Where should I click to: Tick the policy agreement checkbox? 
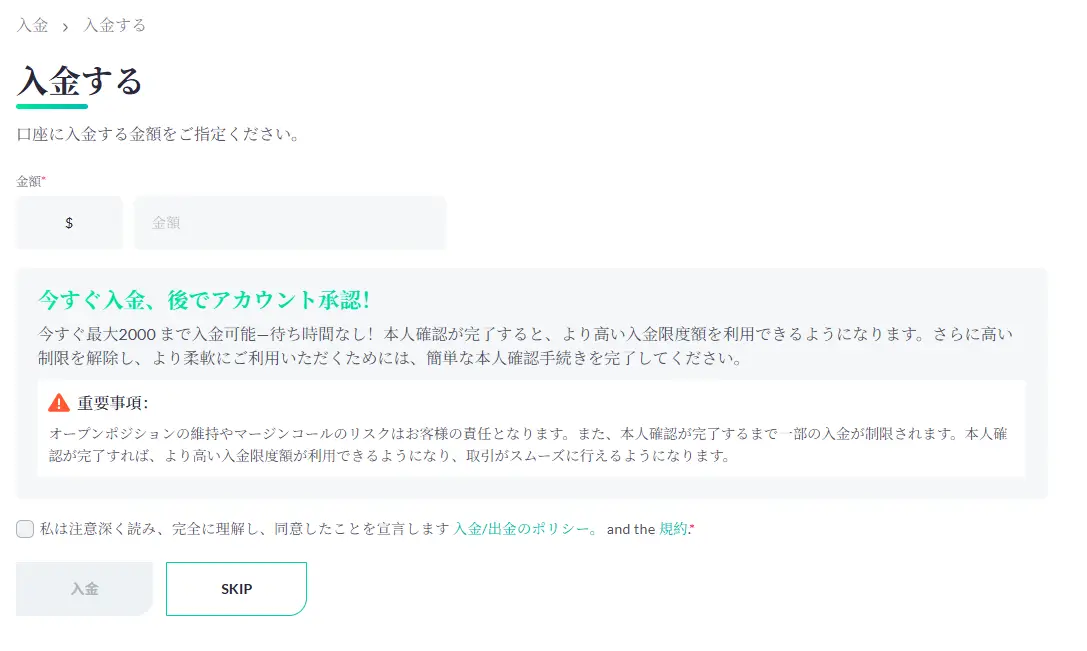[25, 529]
